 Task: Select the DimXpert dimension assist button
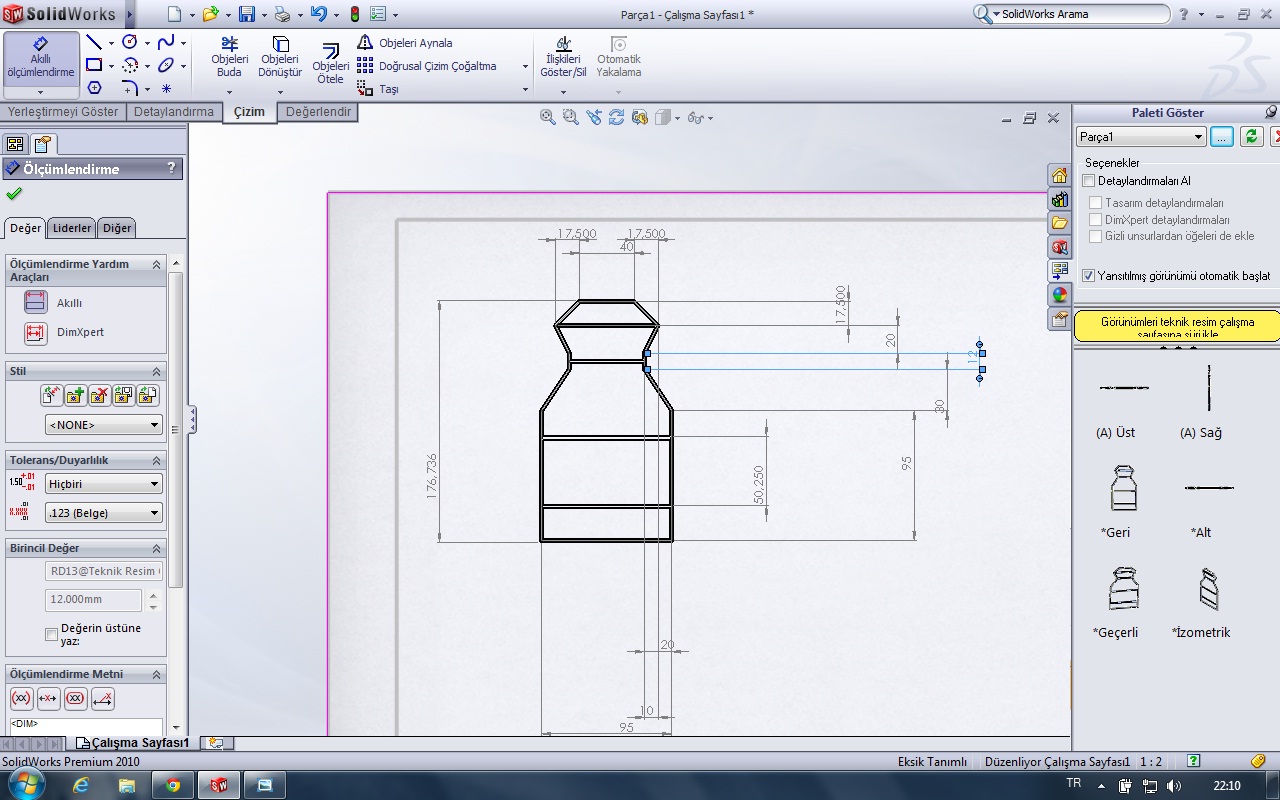point(36,332)
